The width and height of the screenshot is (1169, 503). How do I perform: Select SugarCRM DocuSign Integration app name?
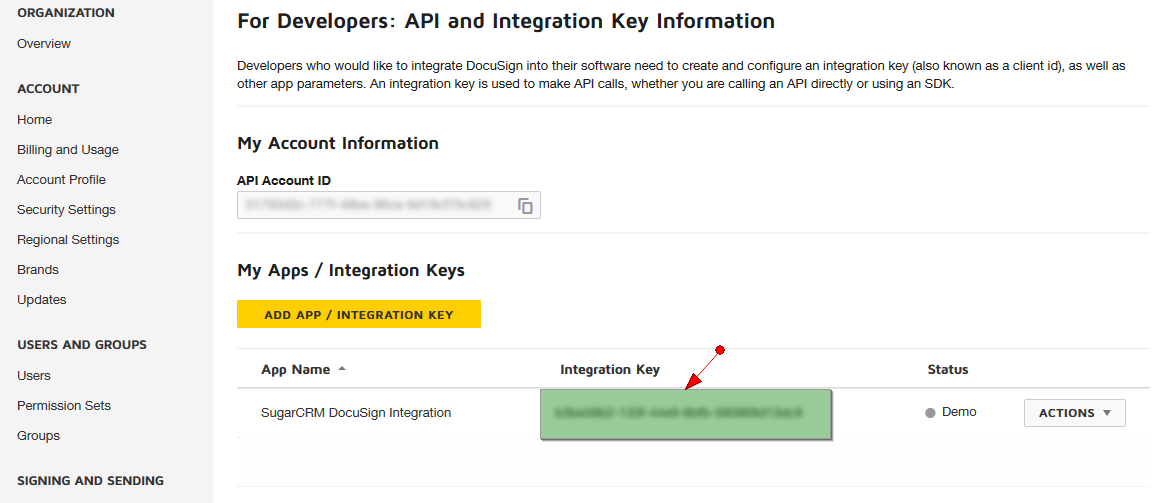356,412
